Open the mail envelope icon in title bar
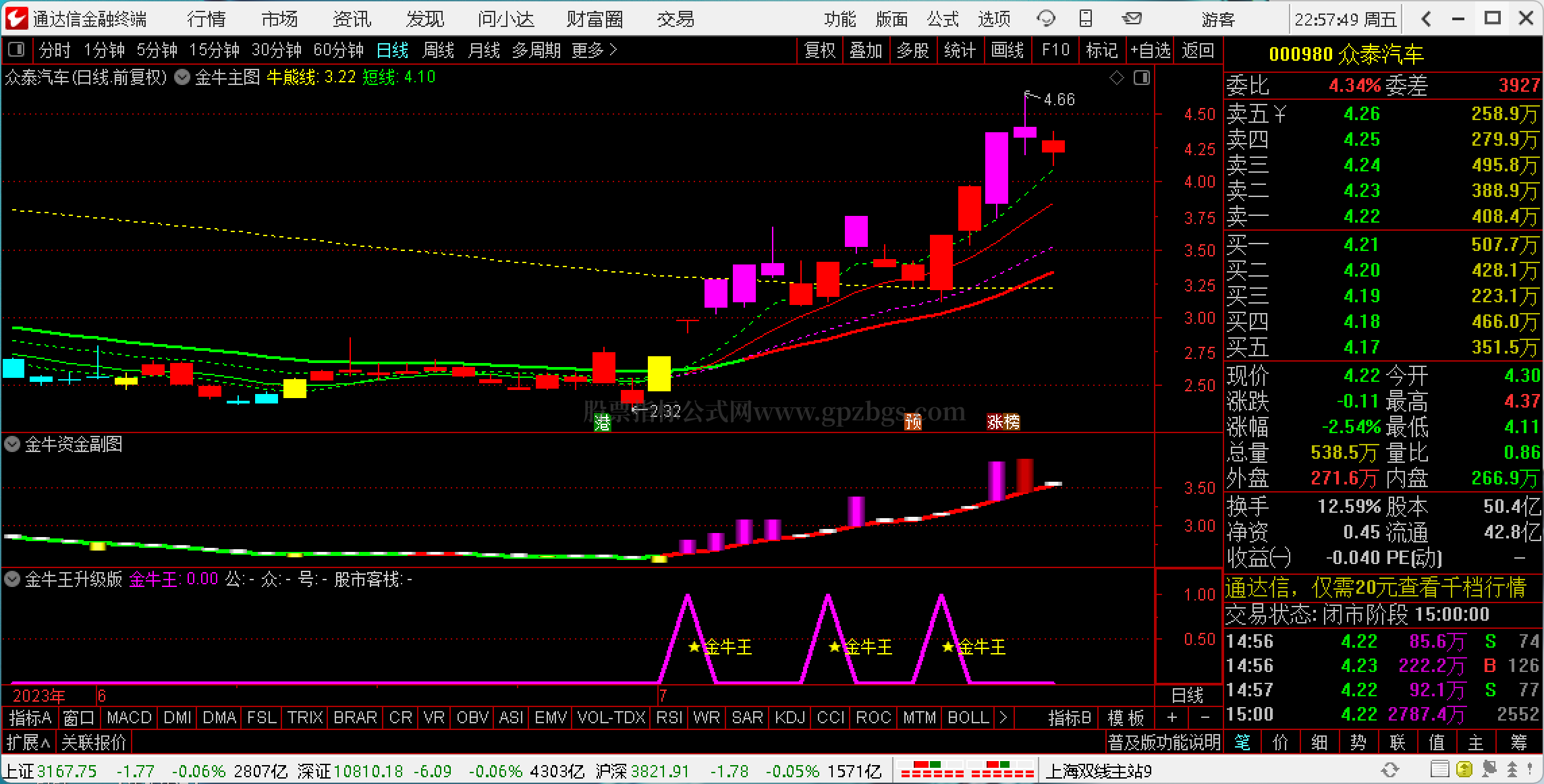Screen dimensions: 1544x784 pyautogui.click(x=1132, y=18)
